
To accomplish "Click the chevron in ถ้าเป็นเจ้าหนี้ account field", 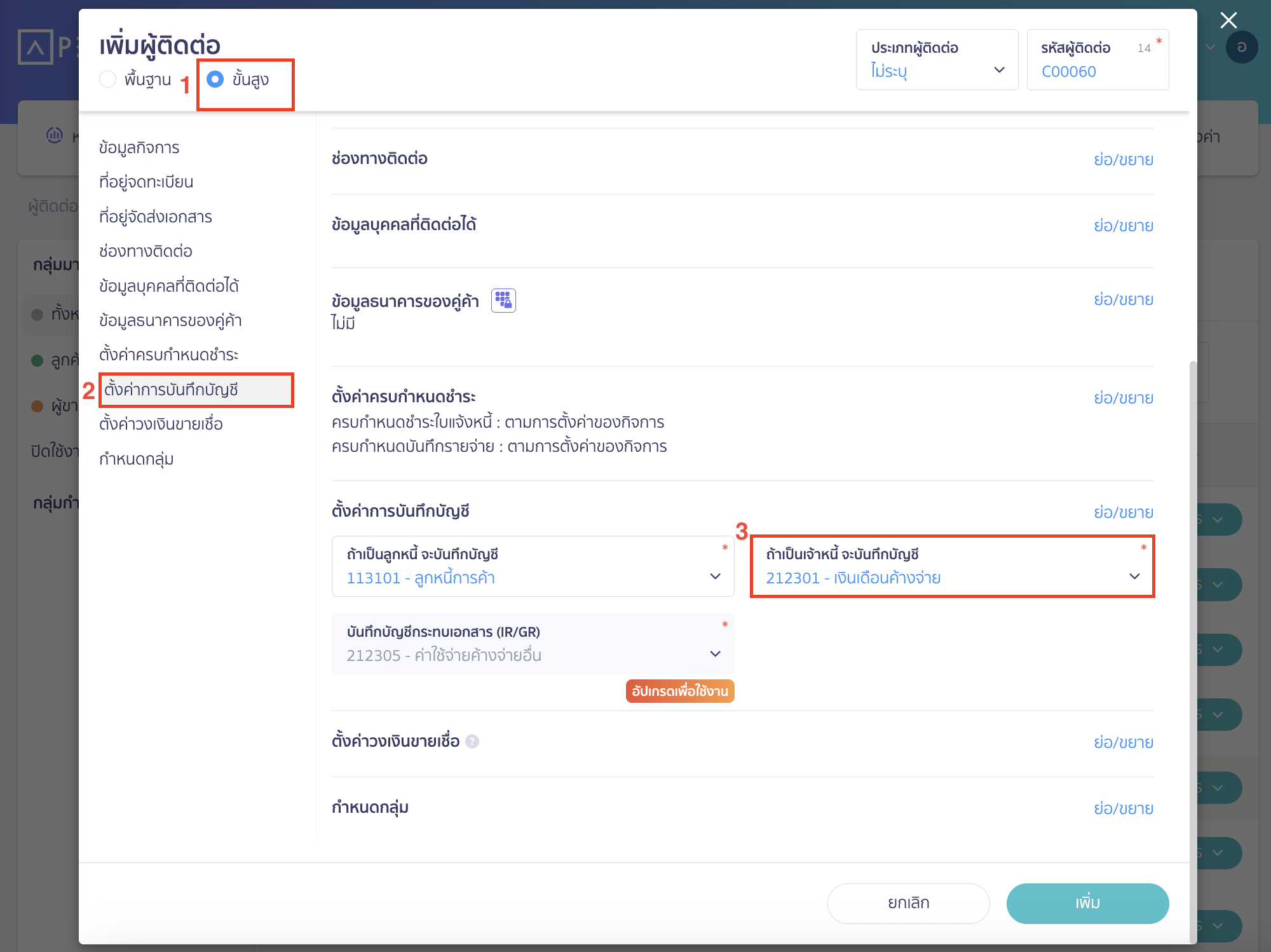I will click(x=1134, y=576).
